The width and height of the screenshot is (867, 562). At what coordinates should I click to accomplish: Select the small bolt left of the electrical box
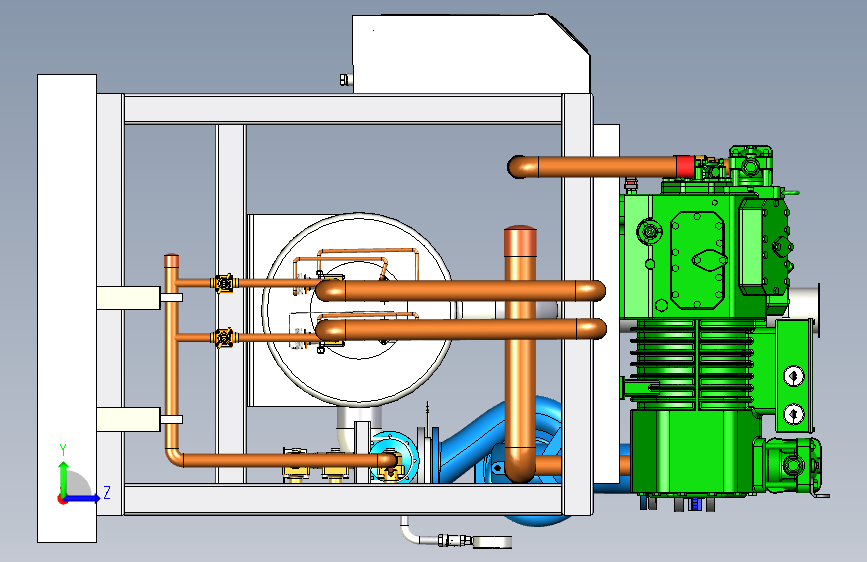pos(346,80)
